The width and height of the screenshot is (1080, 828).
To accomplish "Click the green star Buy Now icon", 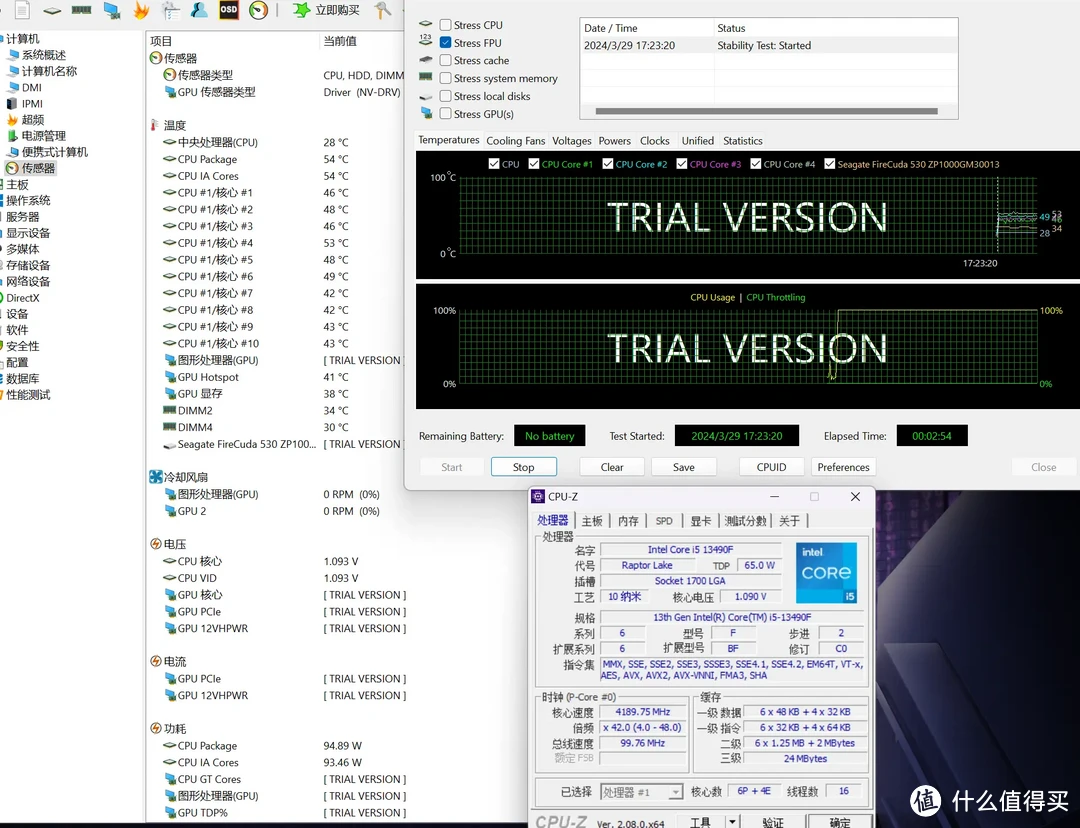I will pyautogui.click(x=301, y=10).
